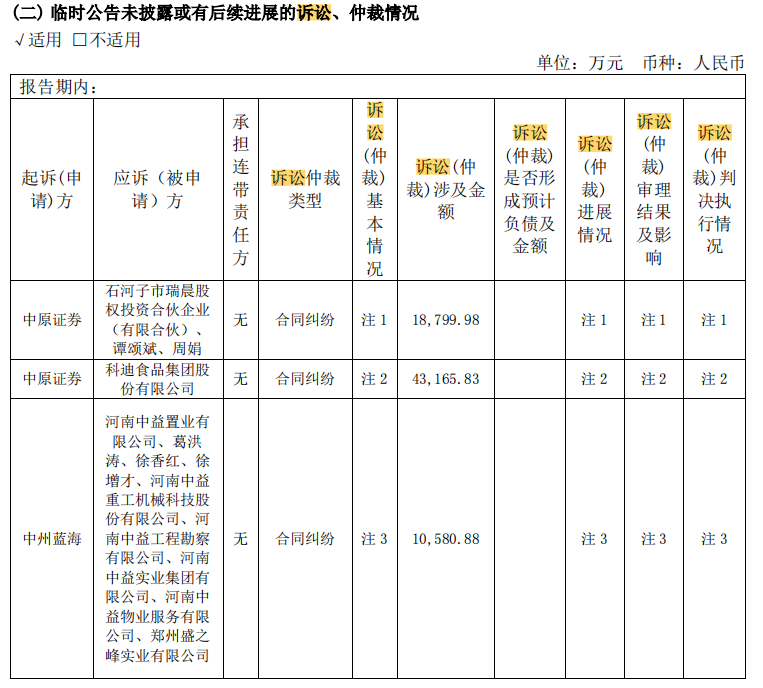
Task: Click the 诉讼仲裁类型 column header
Action: pyautogui.click(x=305, y=189)
